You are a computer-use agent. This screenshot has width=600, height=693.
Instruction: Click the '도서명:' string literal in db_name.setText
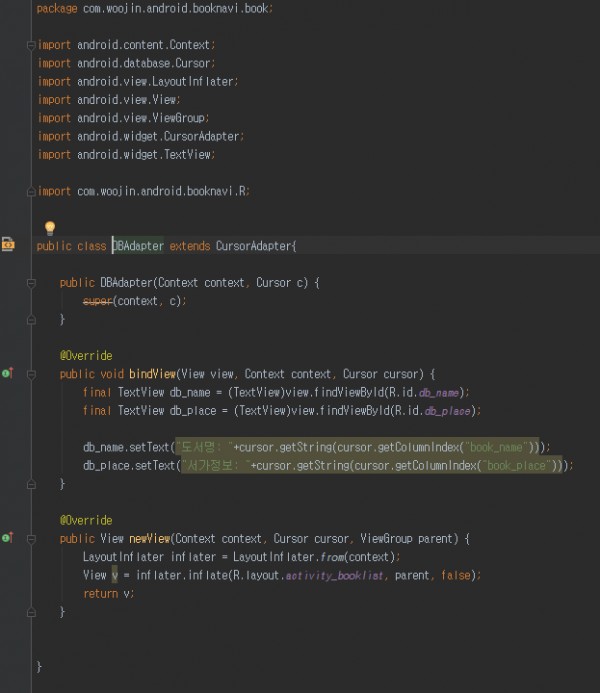[205, 447]
